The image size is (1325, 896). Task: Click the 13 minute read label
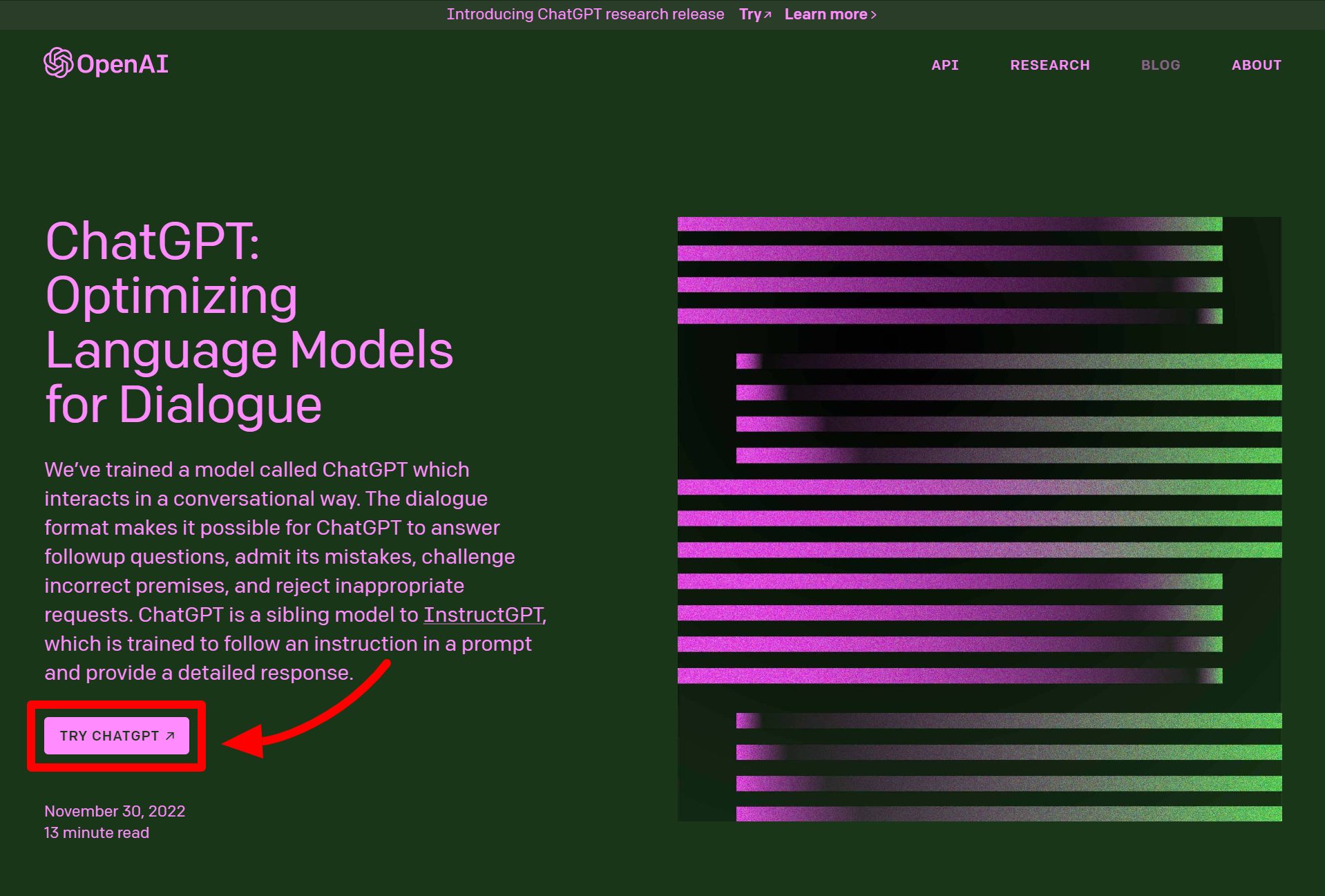tap(97, 832)
